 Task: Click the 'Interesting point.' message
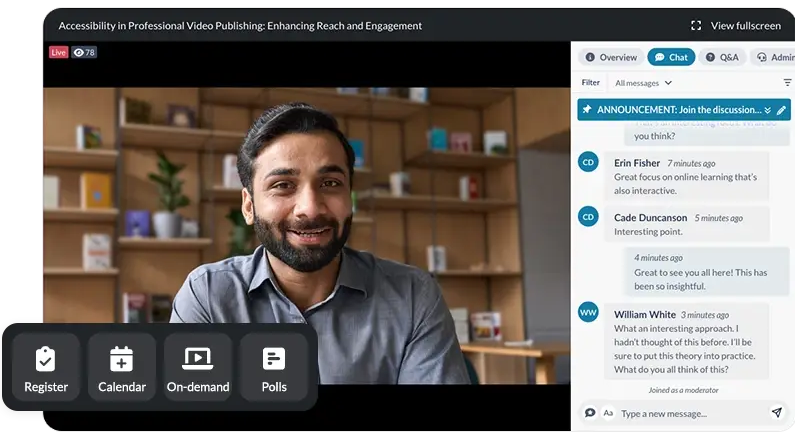coord(648,232)
